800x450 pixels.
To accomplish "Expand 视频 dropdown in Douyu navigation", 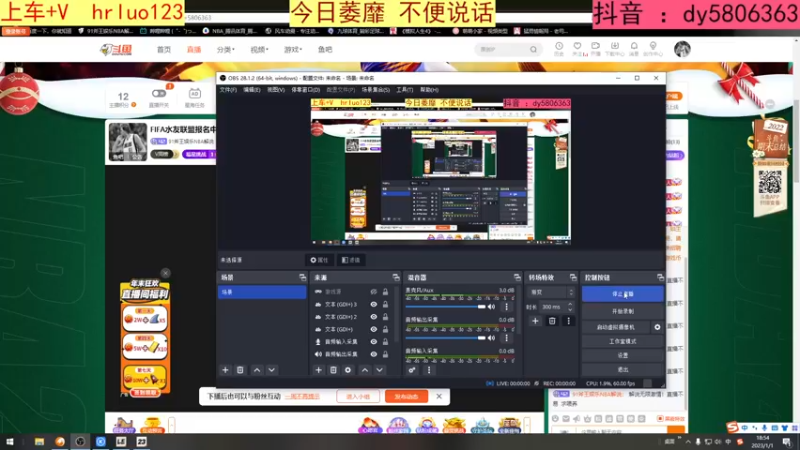I will click(x=259, y=49).
